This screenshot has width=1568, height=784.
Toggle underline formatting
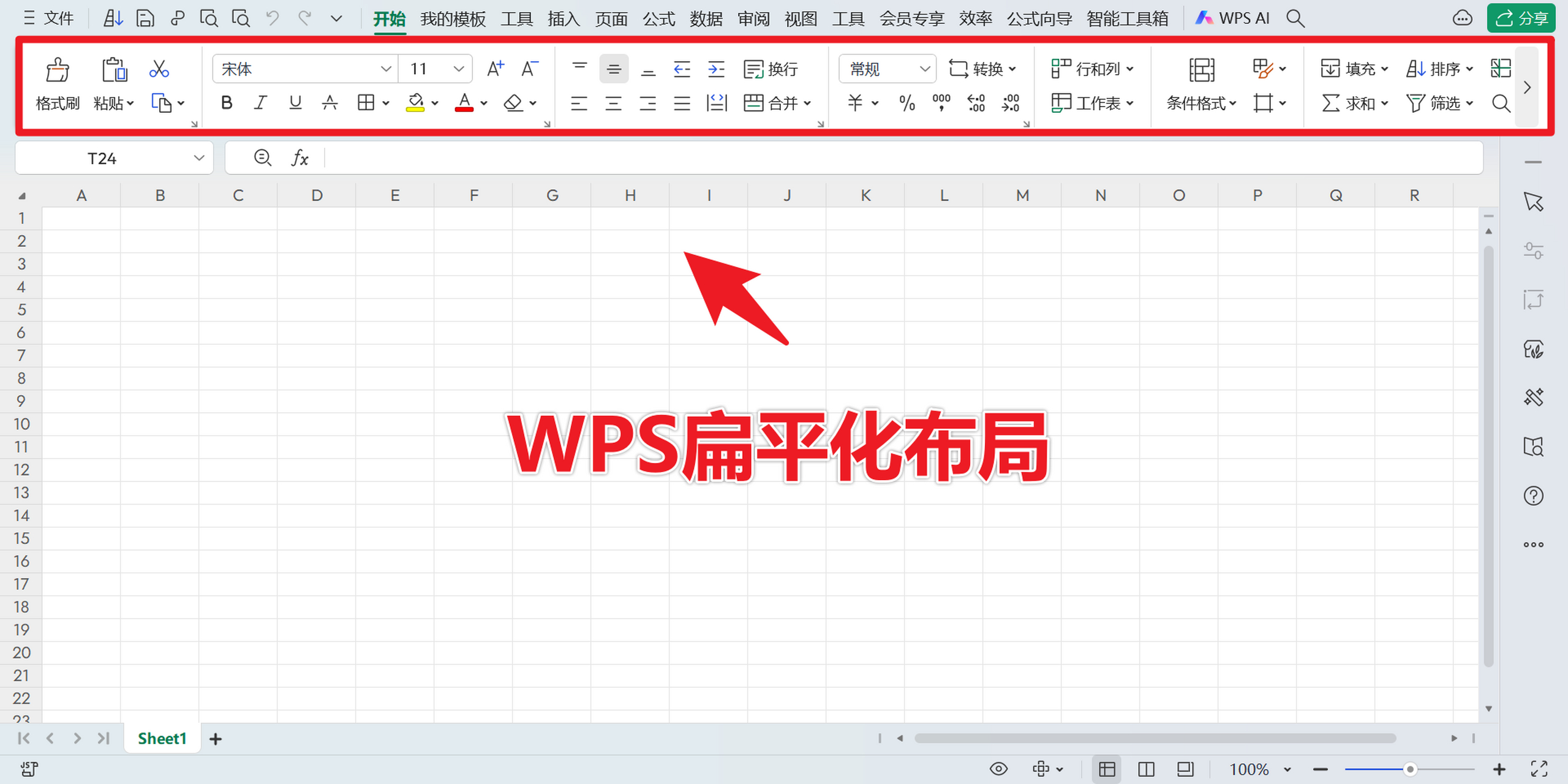(x=295, y=103)
